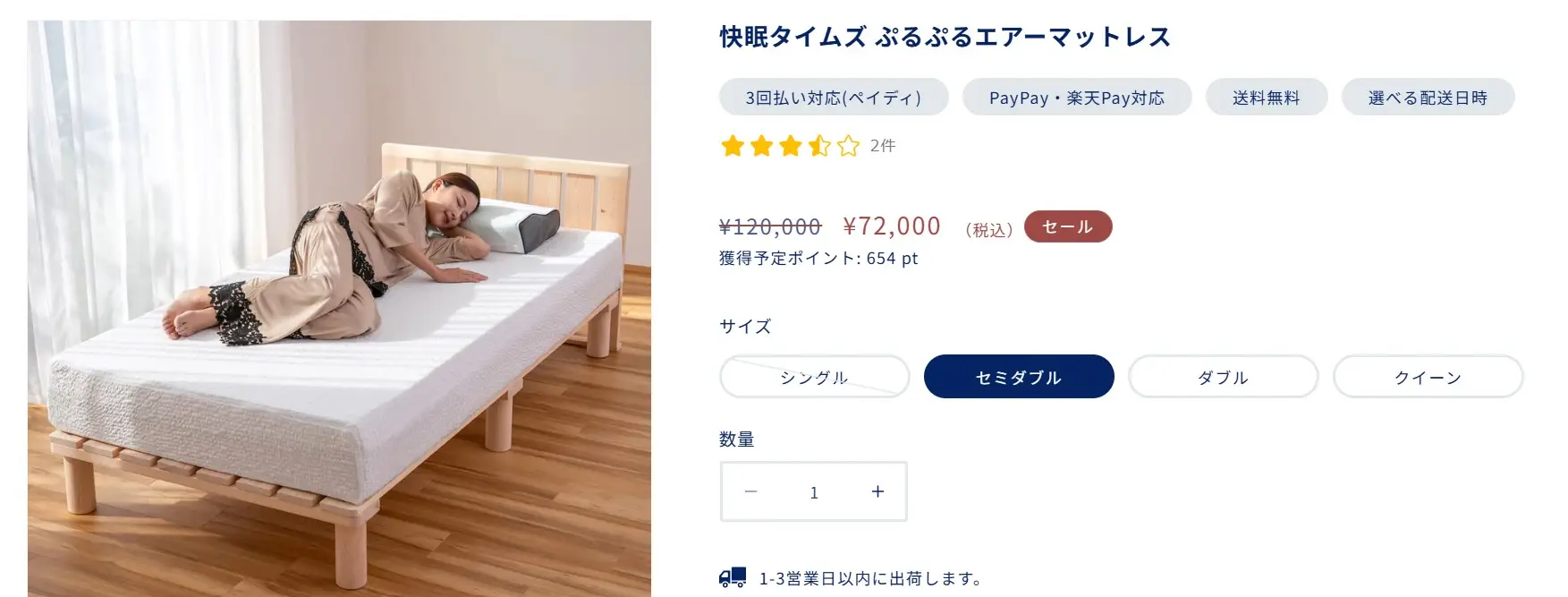Screen dimensions: 1568x597
Task: Select the ダブル size option
Action: 1223,377
